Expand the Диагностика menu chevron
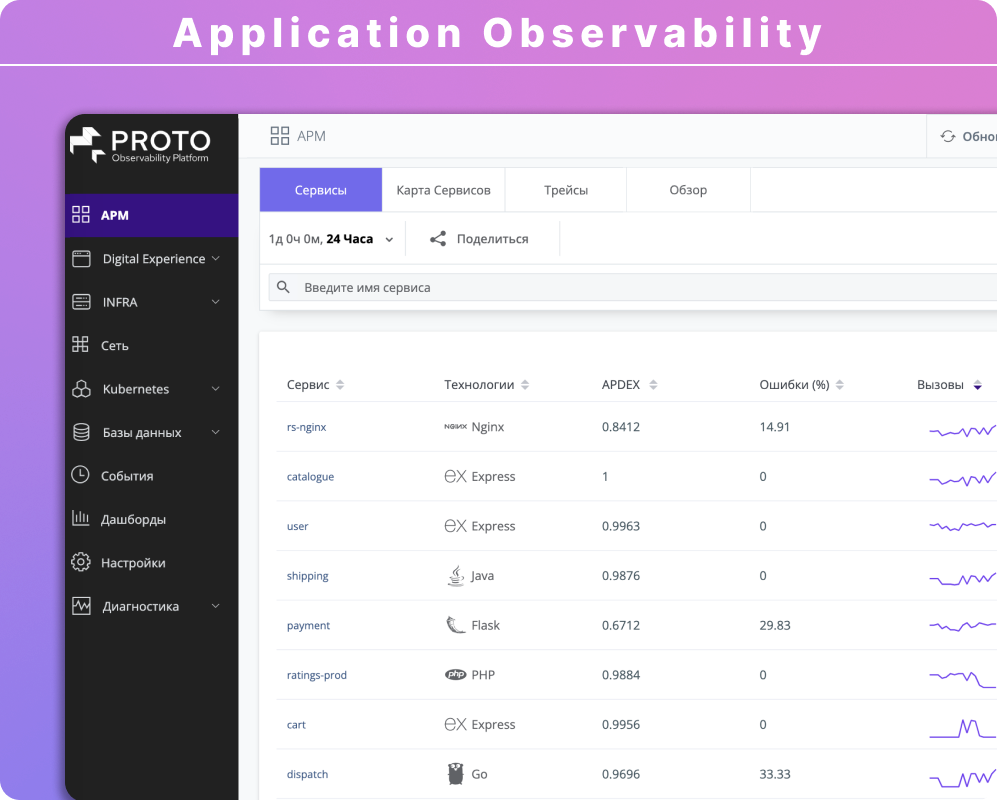The image size is (997, 800). pos(216,606)
